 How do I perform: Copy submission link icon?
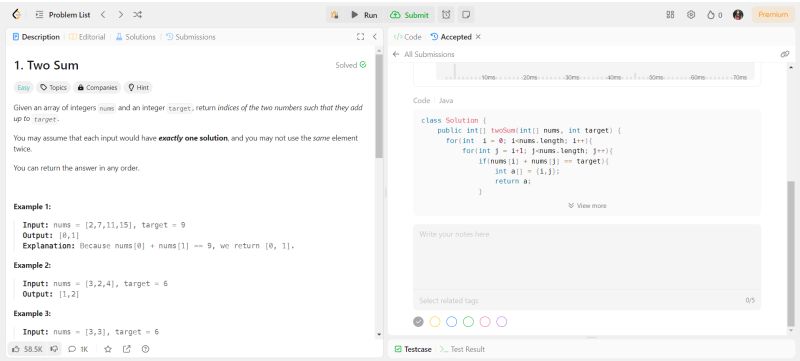pyautogui.click(x=785, y=54)
